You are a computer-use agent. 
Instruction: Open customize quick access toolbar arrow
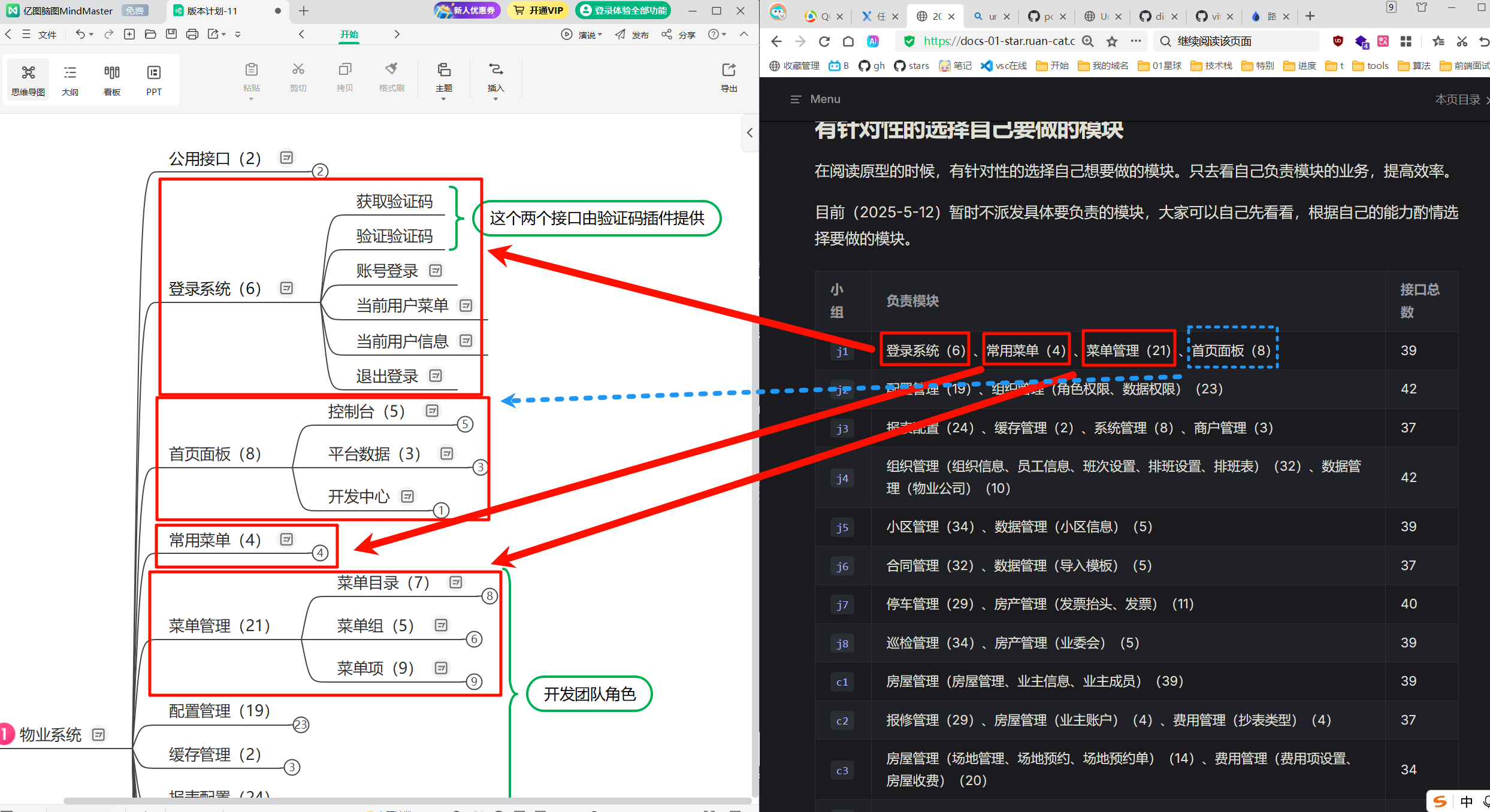click(238, 35)
